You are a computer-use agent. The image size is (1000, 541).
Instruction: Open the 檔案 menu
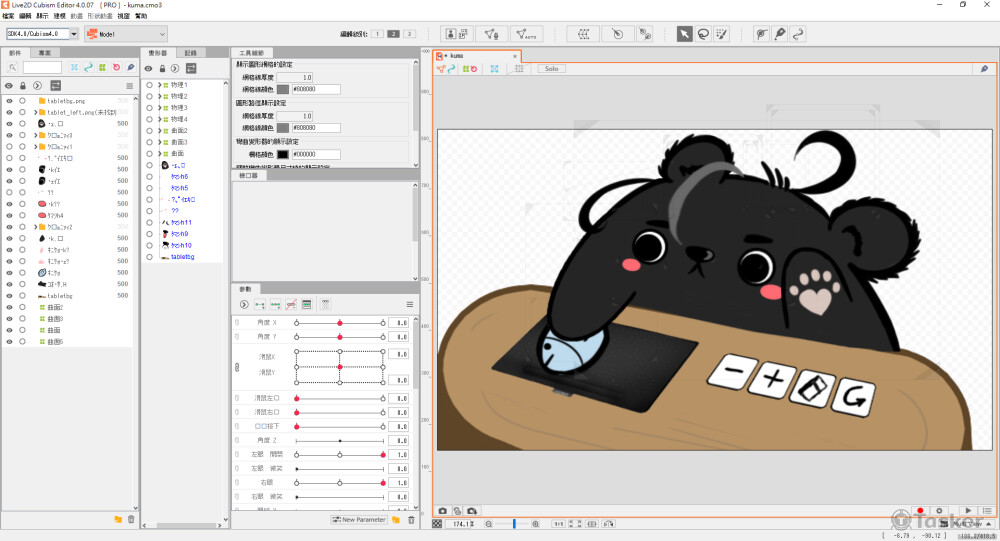point(8,16)
